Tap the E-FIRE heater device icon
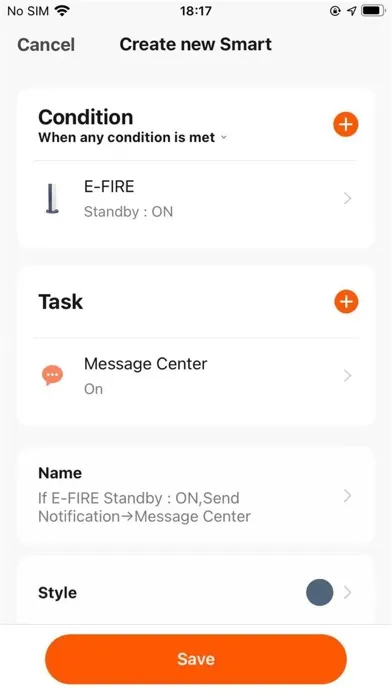Viewport: 392px width, 696px height. tap(52, 199)
